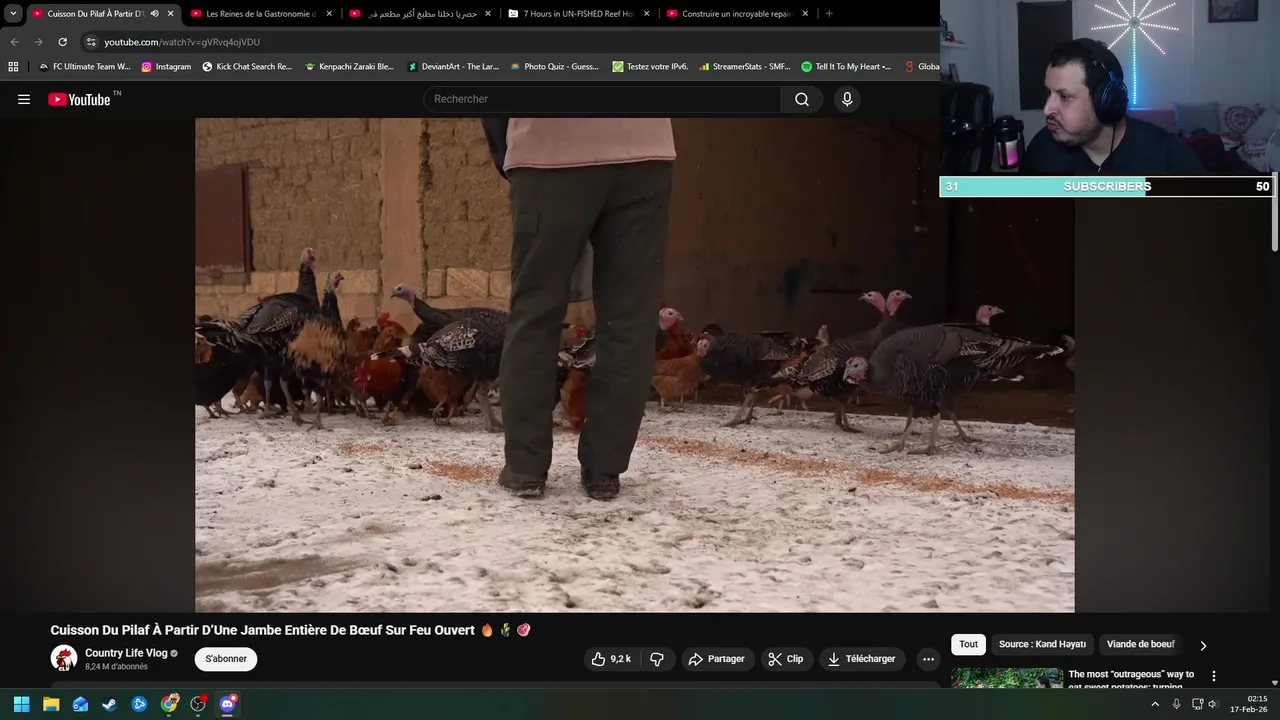
Task: Go forward in browser history
Action: (x=38, y=42)
